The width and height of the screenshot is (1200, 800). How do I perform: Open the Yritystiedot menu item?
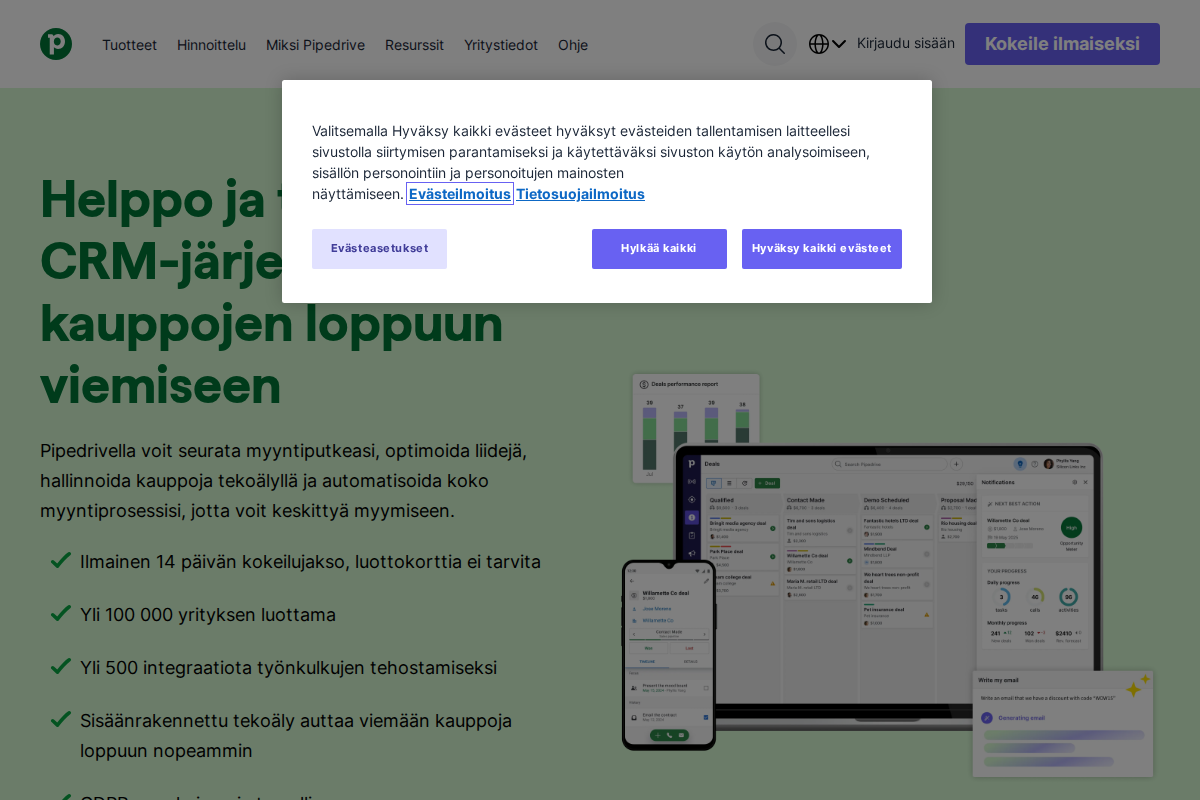[x=501, y=45]
